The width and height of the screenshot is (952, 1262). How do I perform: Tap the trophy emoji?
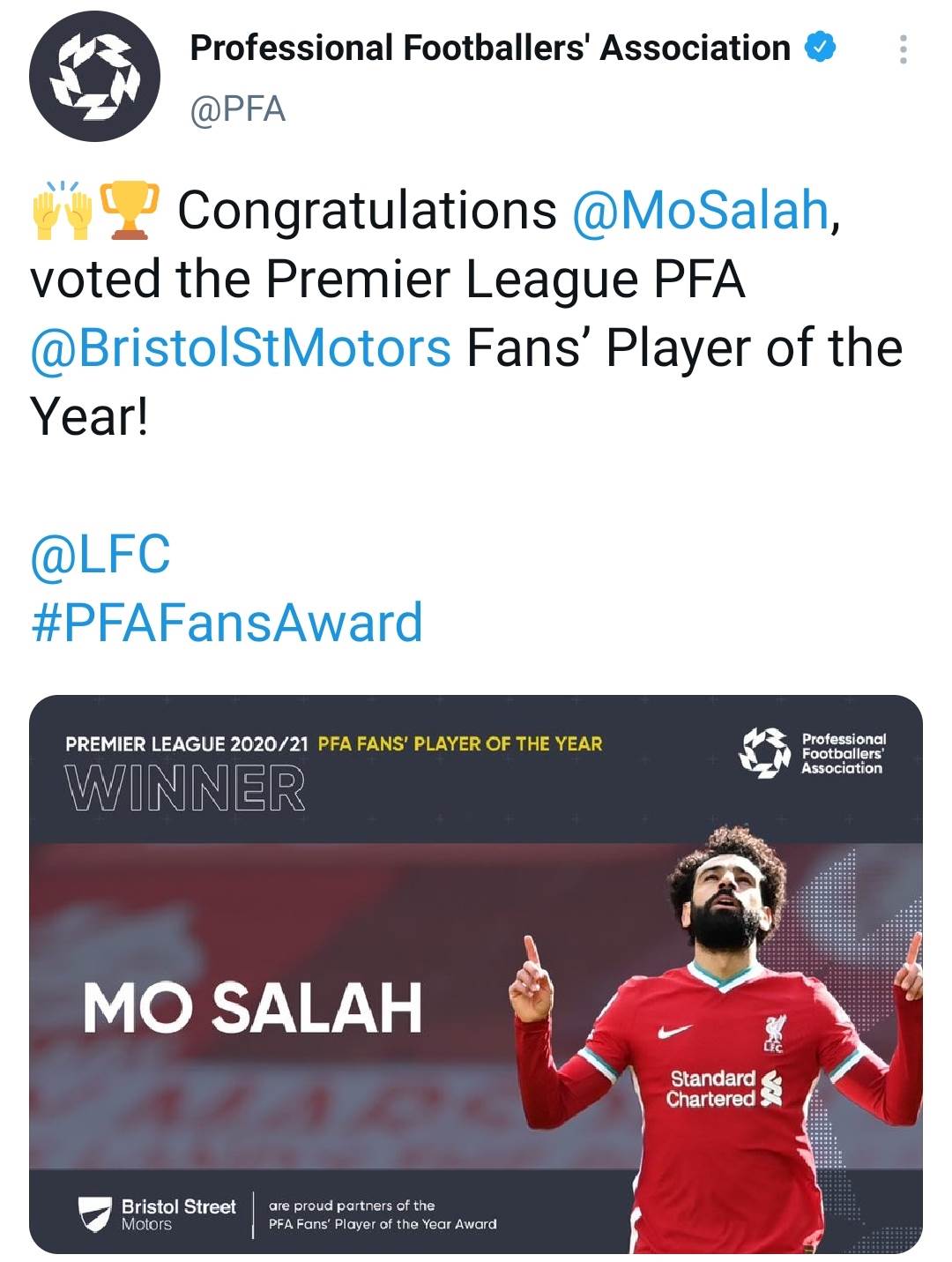click(x=129, y=210)
